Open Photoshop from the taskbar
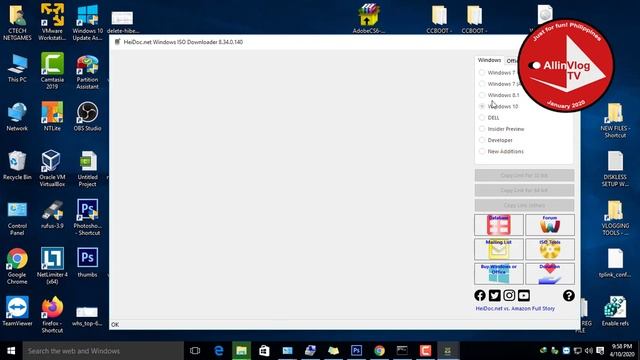The width and height of the screenshot is (640, 360). [356, 351]
